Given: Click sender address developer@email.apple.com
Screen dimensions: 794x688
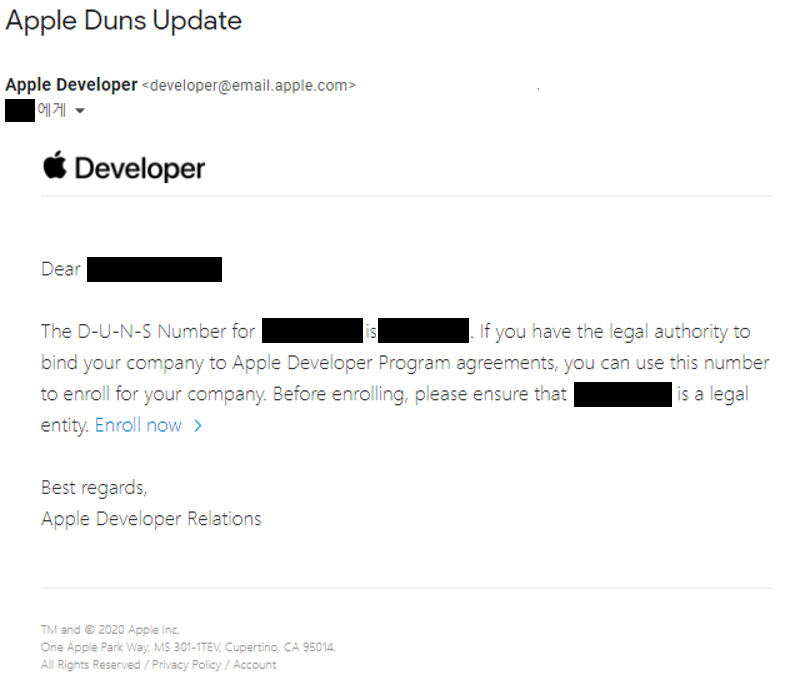Looking at the screenshot, I should coord(249,85).
